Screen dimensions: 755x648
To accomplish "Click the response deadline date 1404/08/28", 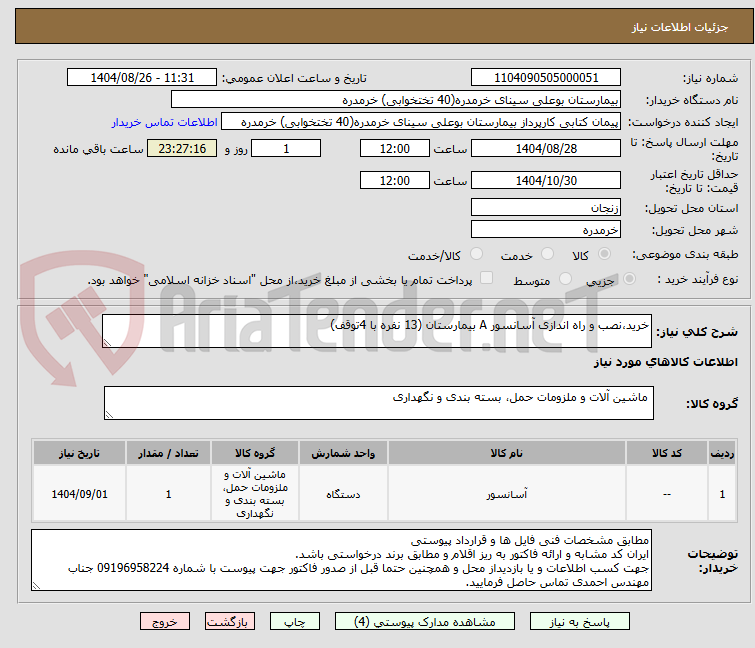I will click(546, 148).
